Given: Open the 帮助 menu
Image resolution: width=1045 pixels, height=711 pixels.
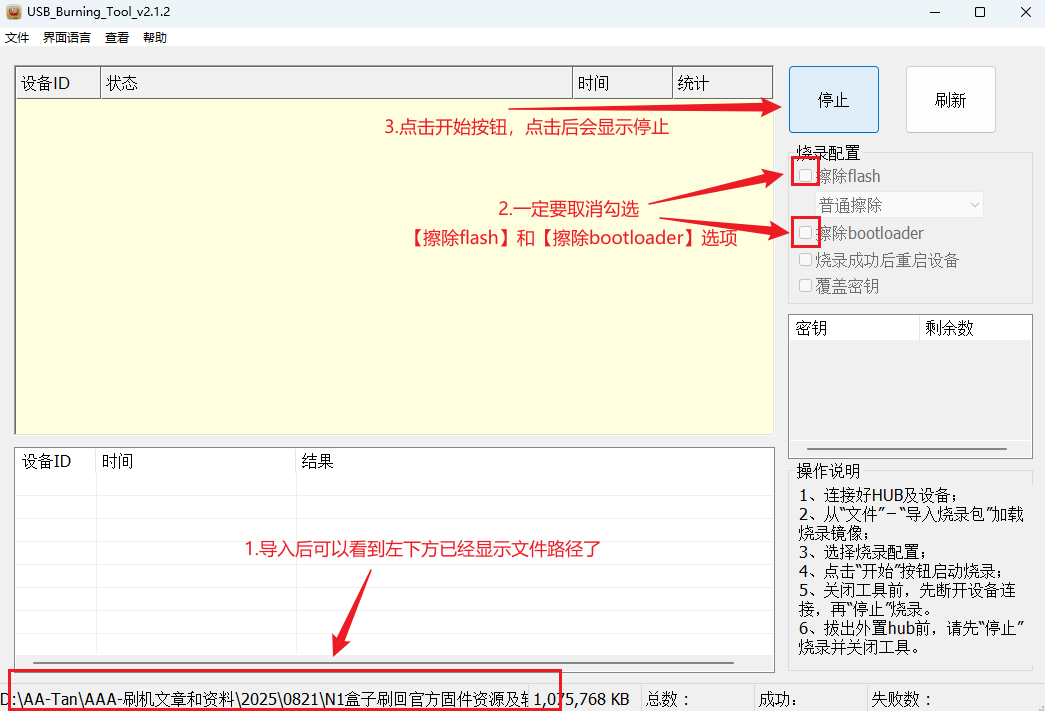Looking at the screenshot, I should (x=155, y=38).
